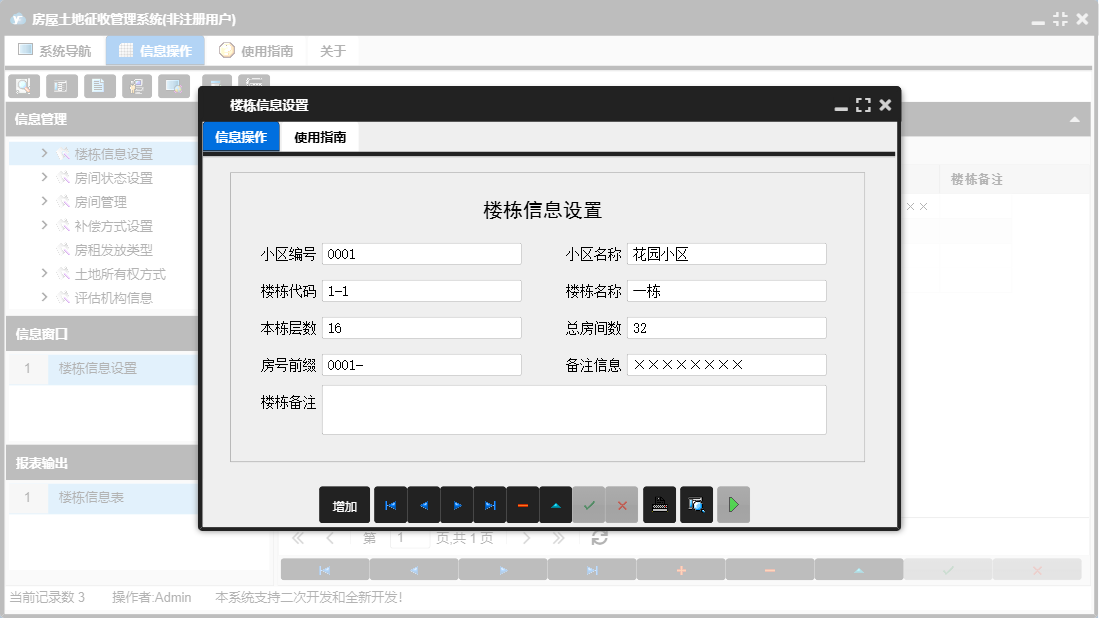
Task: Go to the next record in dialog
Action: [x=456, y=506]
